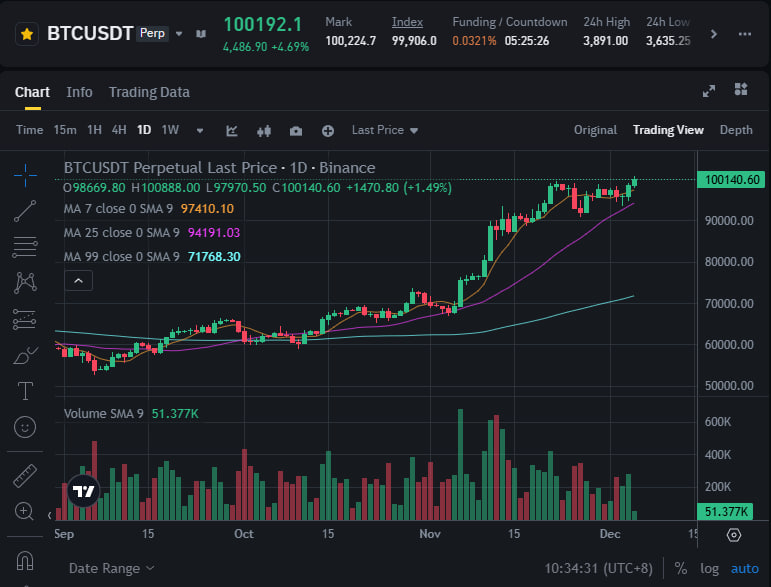The height and width of the screenshot is (587, 771).
Task: Toggle the auto scale mode
Action: pos(744,569)
